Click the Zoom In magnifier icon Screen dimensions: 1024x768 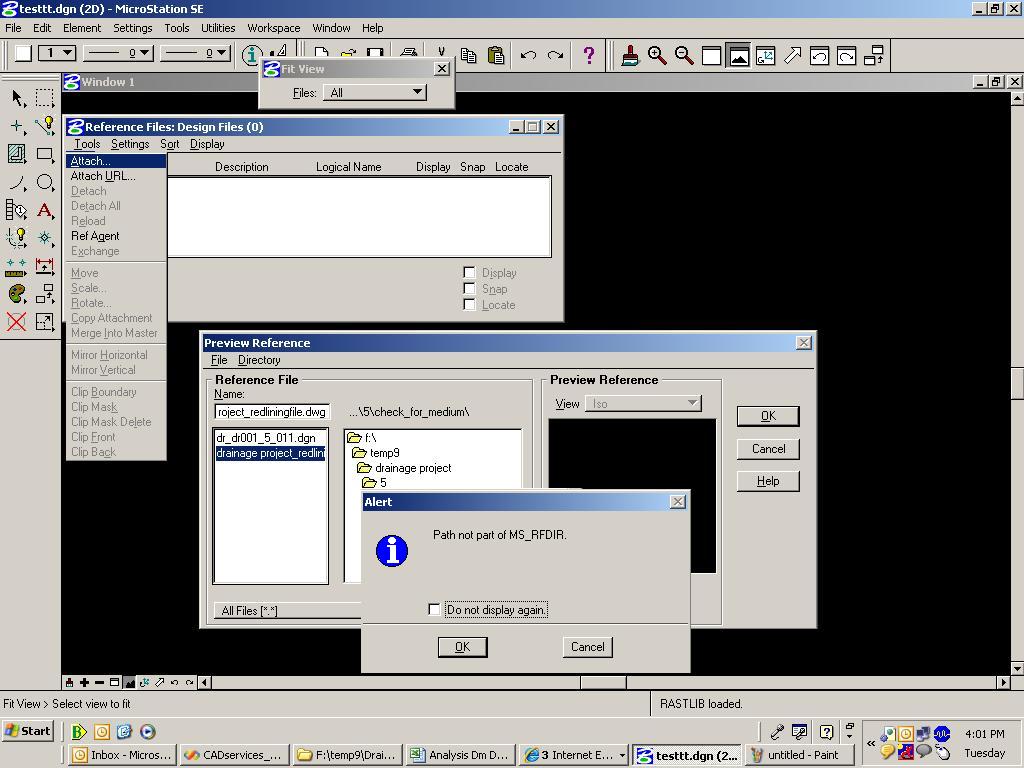(x=657, y=56)
